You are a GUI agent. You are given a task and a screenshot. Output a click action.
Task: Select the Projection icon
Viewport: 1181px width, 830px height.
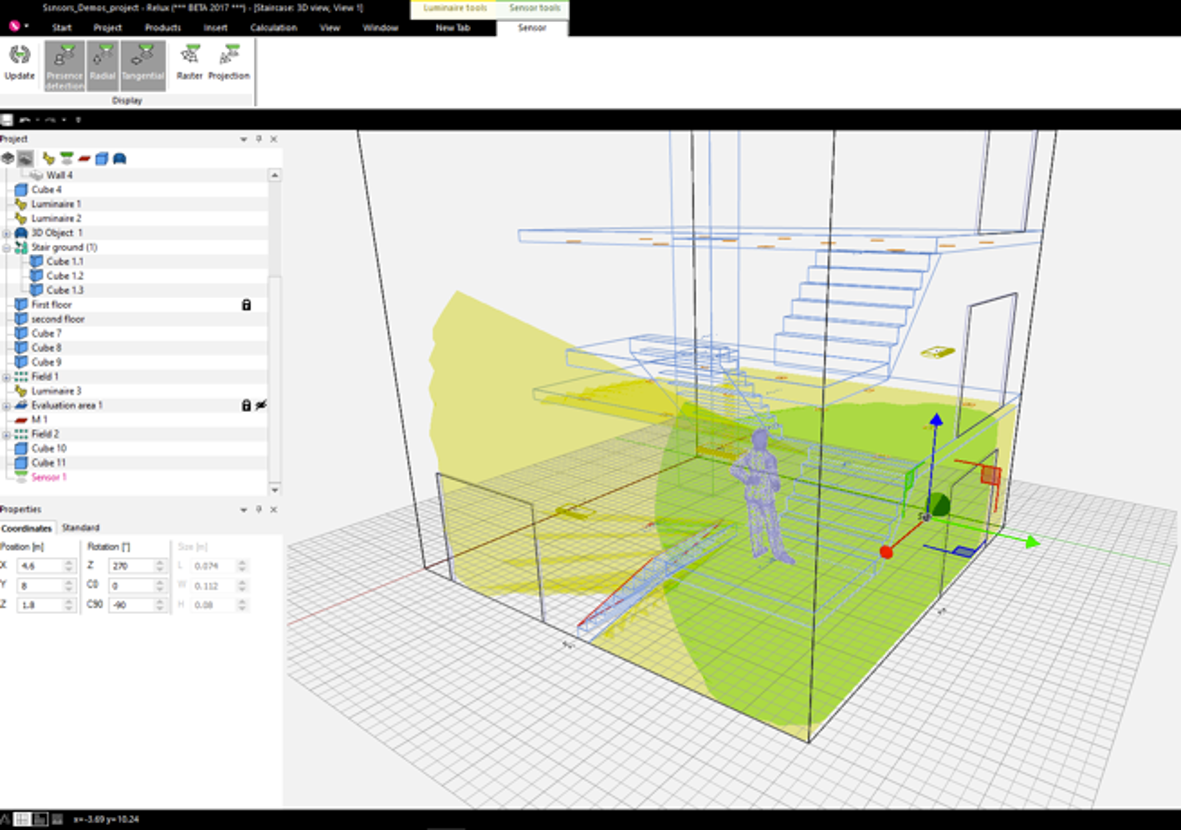coord(229,63)
